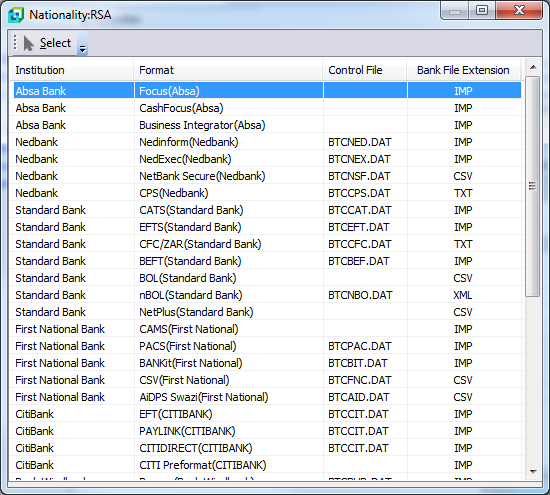550x495 pixels.
Task: Select the nBOL(Standard Bank) format
Action: pyautogui.click(x=190, y=295)
